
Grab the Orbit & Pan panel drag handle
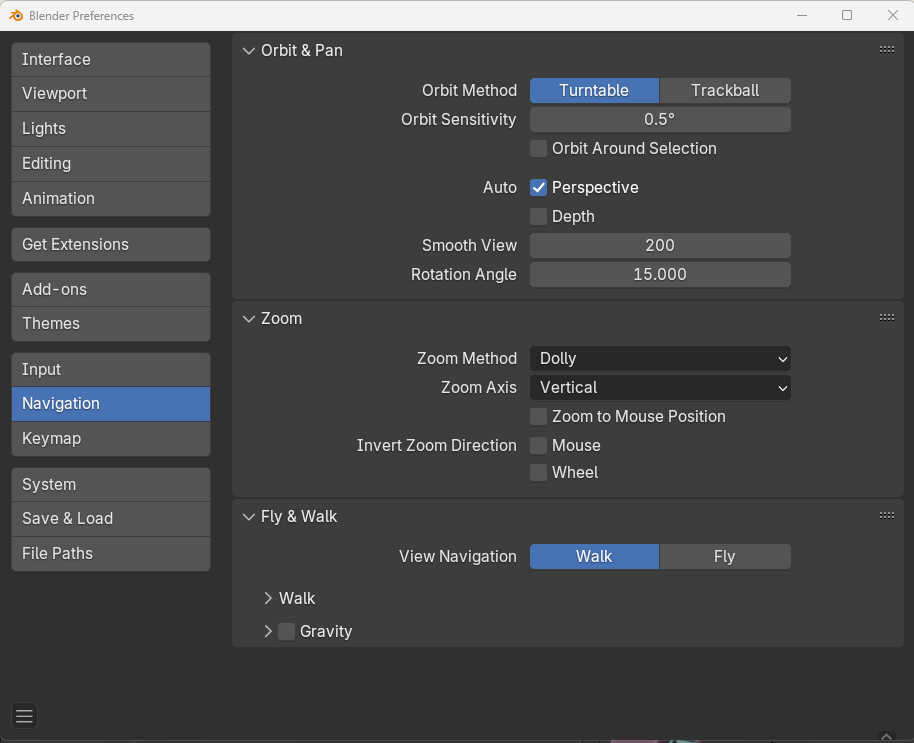pyautogui.click(x=887, y=50)
